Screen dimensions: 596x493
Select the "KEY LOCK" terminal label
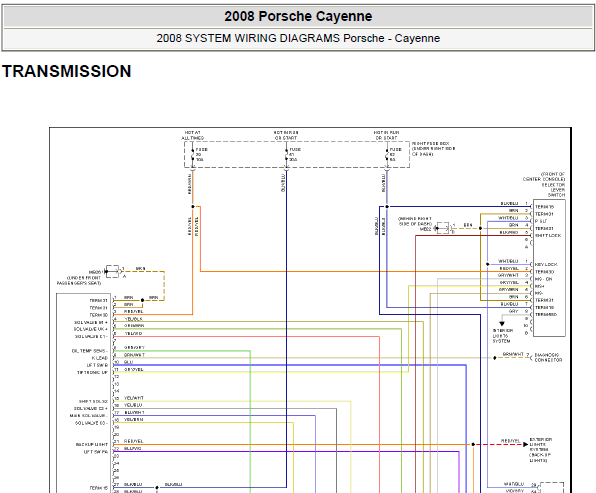coord(546,264)
